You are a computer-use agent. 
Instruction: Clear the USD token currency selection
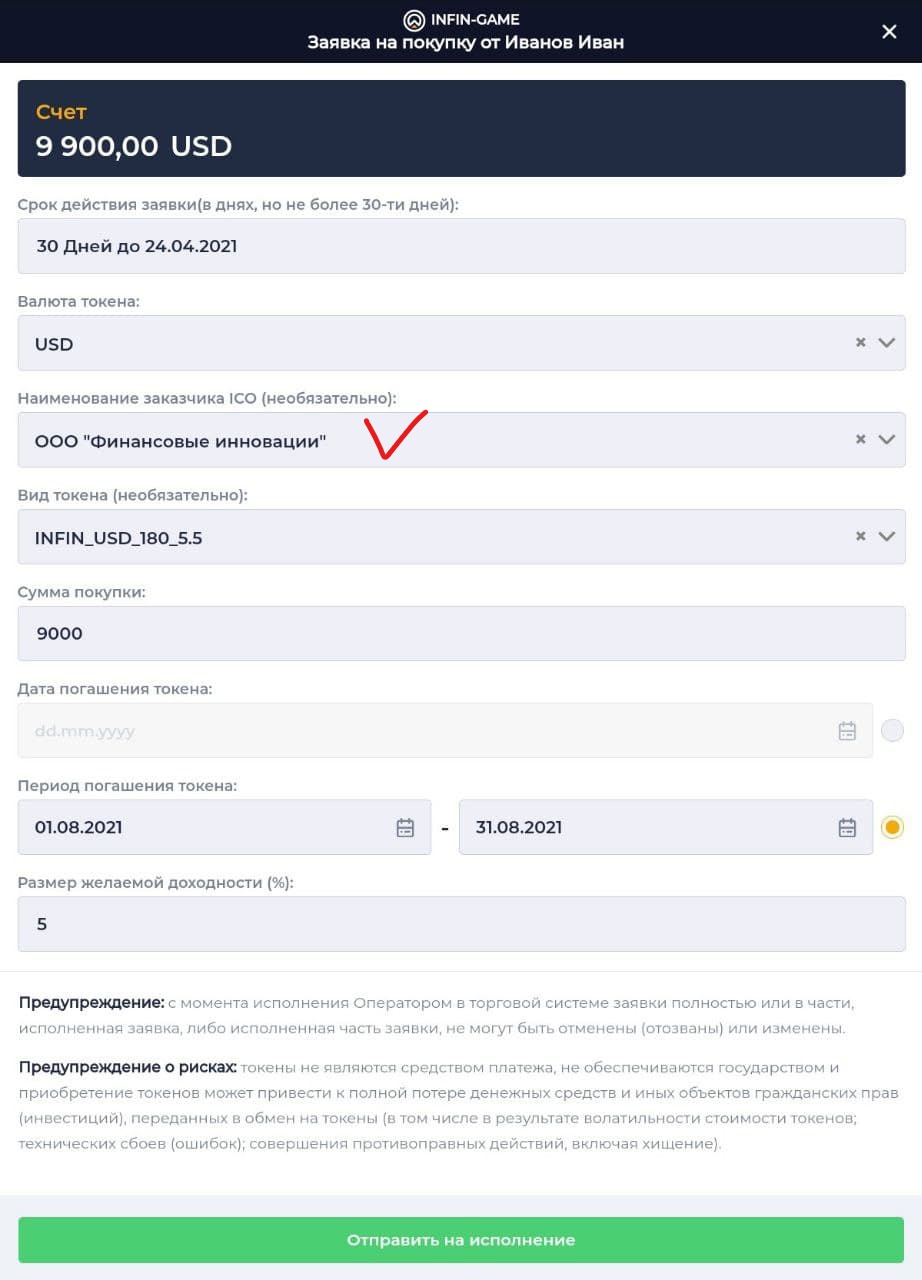pos(860,343)
